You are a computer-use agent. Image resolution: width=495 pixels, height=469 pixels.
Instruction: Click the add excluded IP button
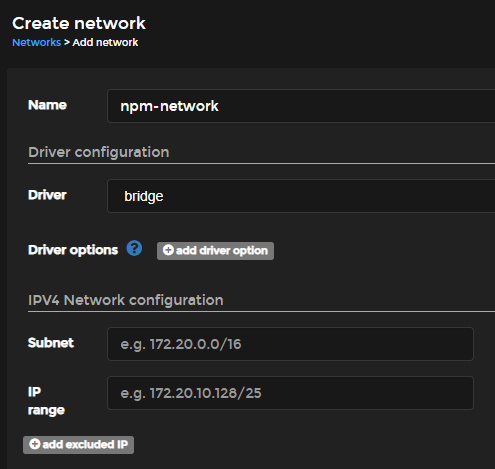click(78, 445)
